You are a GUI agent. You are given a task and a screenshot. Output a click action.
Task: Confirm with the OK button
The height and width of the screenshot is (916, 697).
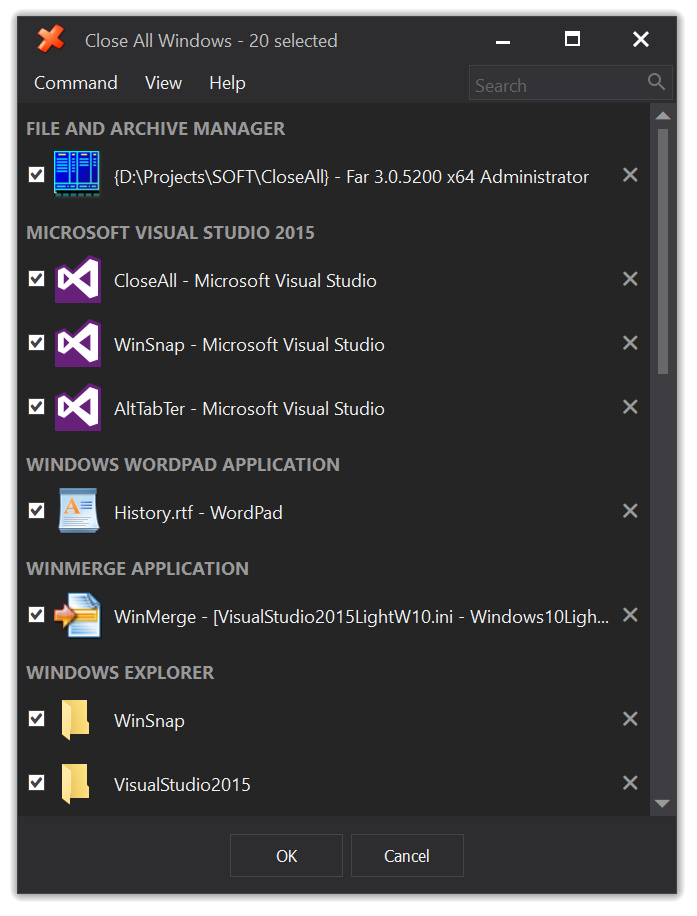click(286, 856)
